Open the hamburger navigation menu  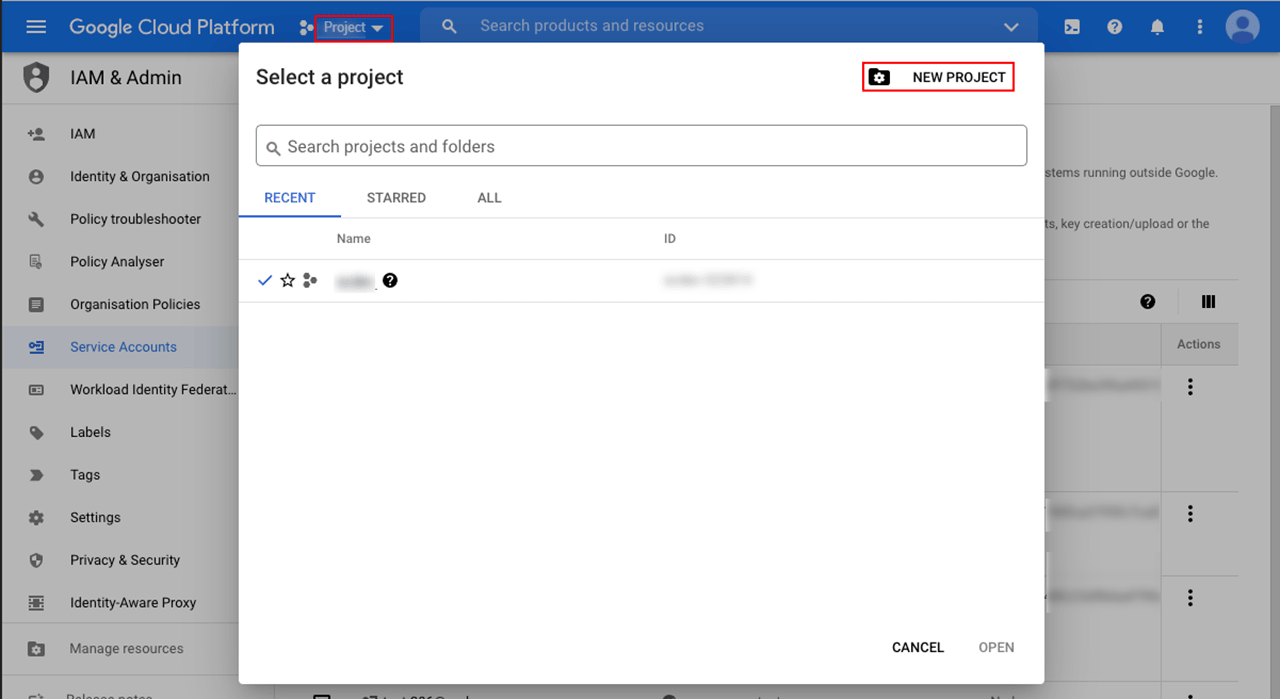tap(36, 27)
